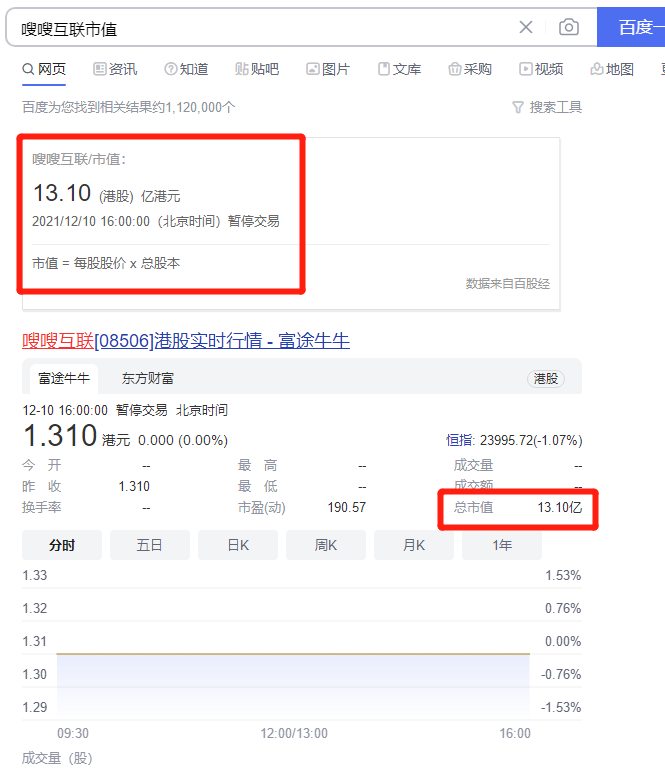Click the 13.10 market value figure

pos(62,192)
